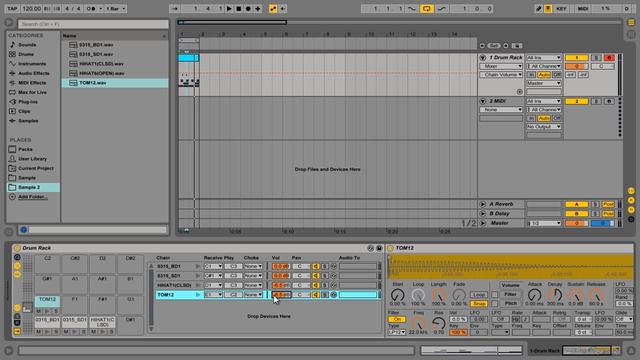This screenshot has width=640, height=360.
Task: Select the Sounds category in browser
Action: (27, 45)
